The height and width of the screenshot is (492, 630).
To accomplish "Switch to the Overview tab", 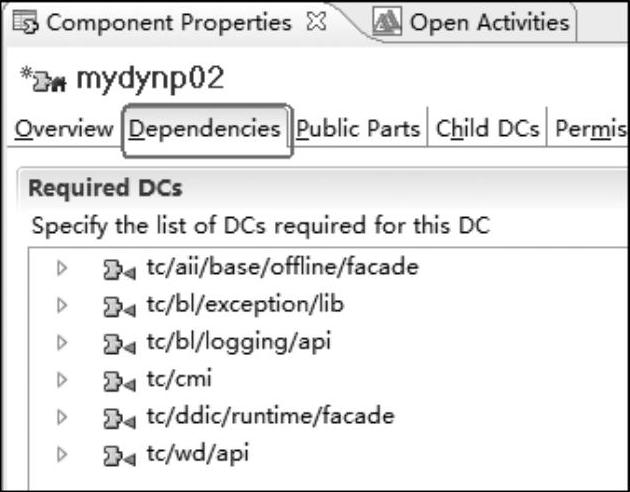I will point(64,129).
